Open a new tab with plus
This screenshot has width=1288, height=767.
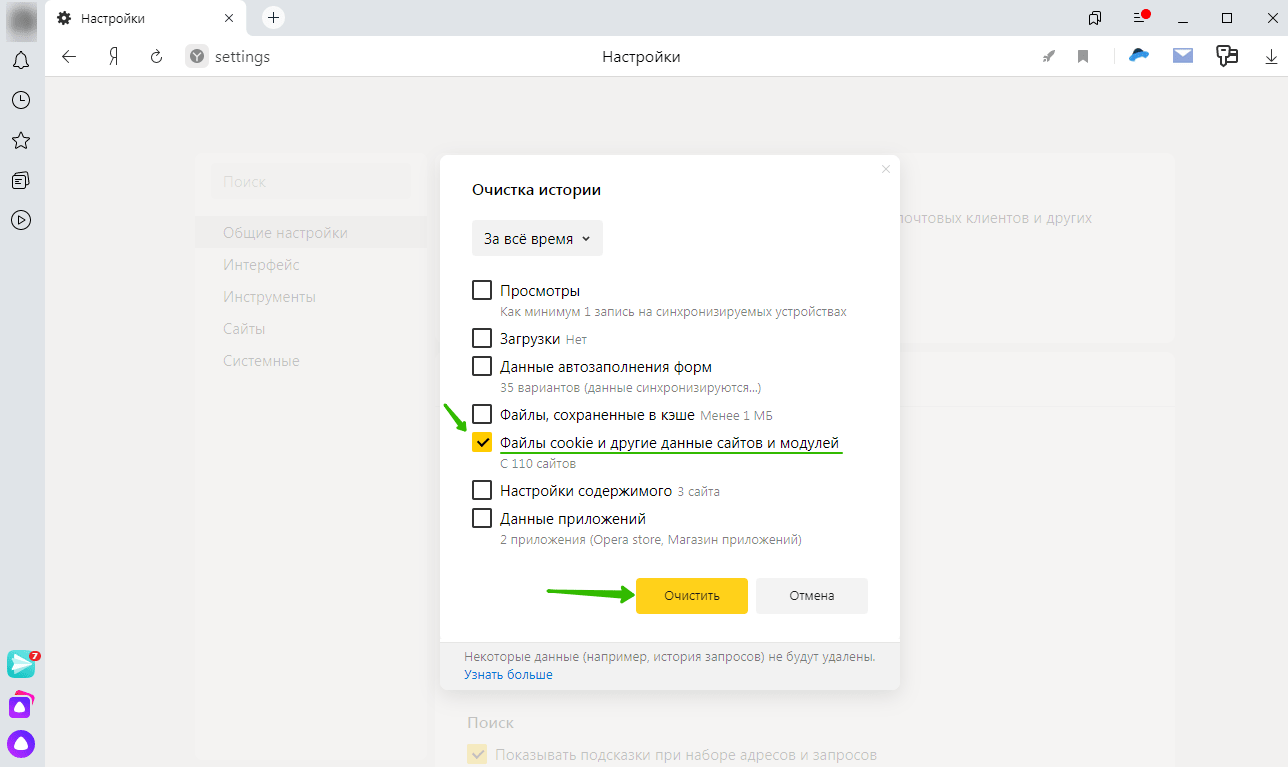point(273,18)
